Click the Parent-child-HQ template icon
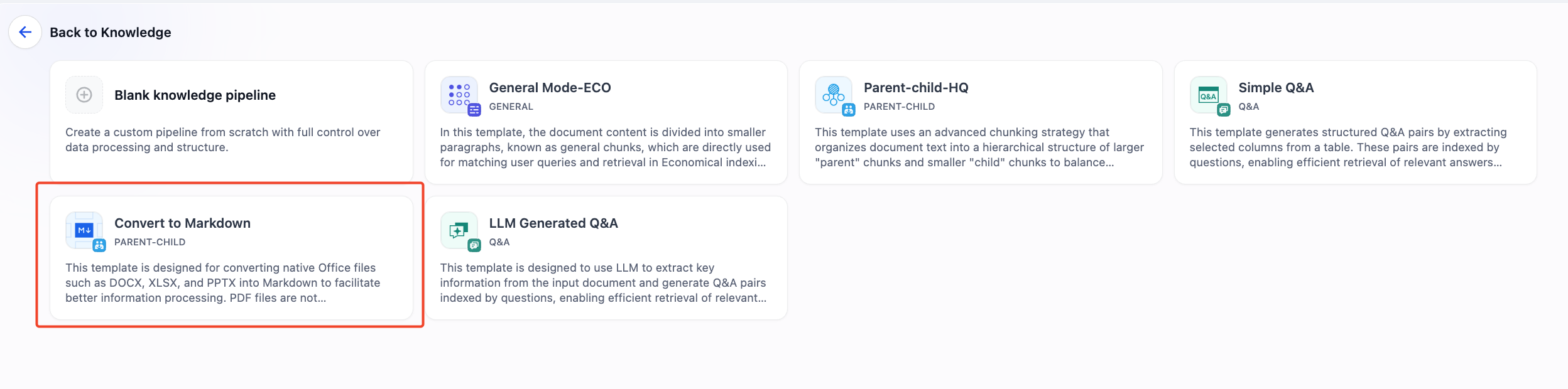This screenshot has width=1568, height=389. pos(834,95)
